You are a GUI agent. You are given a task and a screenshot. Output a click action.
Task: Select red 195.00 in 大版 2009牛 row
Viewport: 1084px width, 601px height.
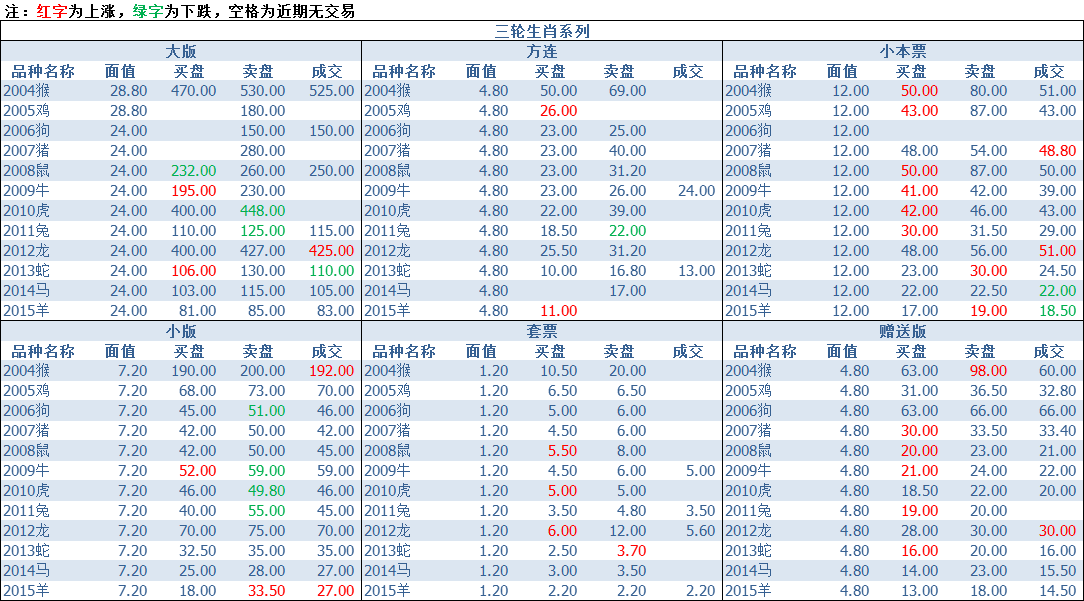point(194,191)
